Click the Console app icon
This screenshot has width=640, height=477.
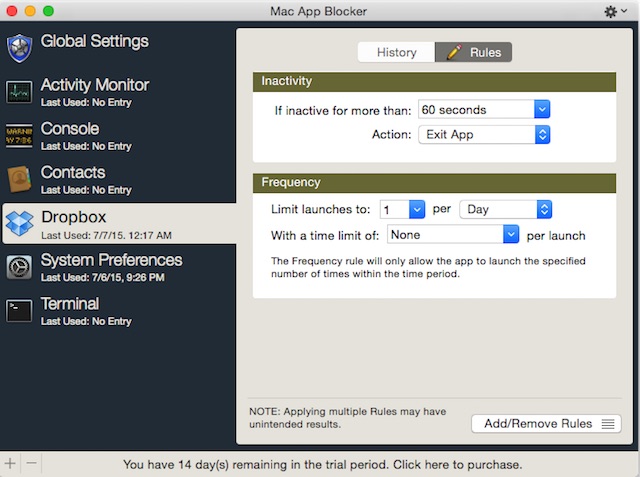pyautogui.click(x=20, y=136)
